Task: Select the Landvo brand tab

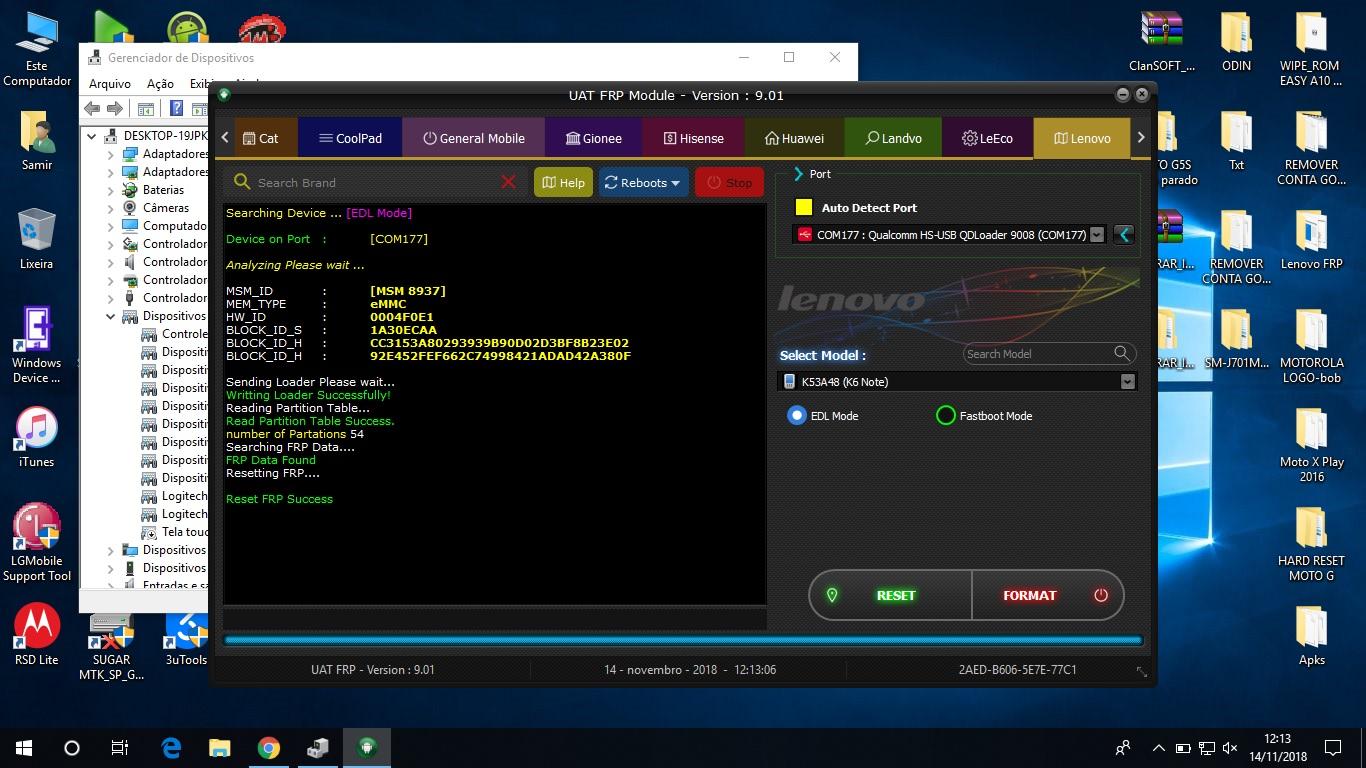Action: [893, 138]
